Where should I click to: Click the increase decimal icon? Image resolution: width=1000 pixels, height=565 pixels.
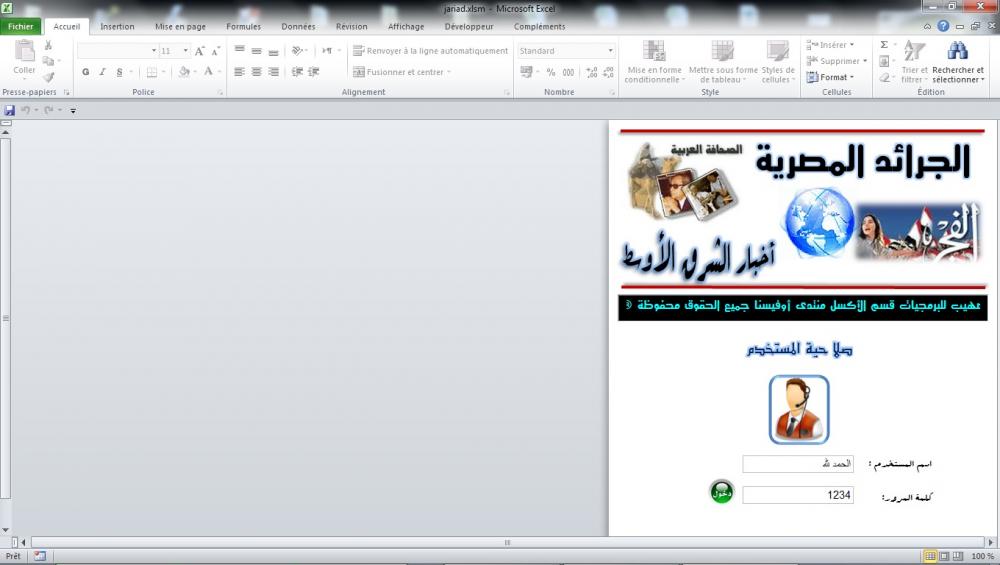[x=592, y=72]
